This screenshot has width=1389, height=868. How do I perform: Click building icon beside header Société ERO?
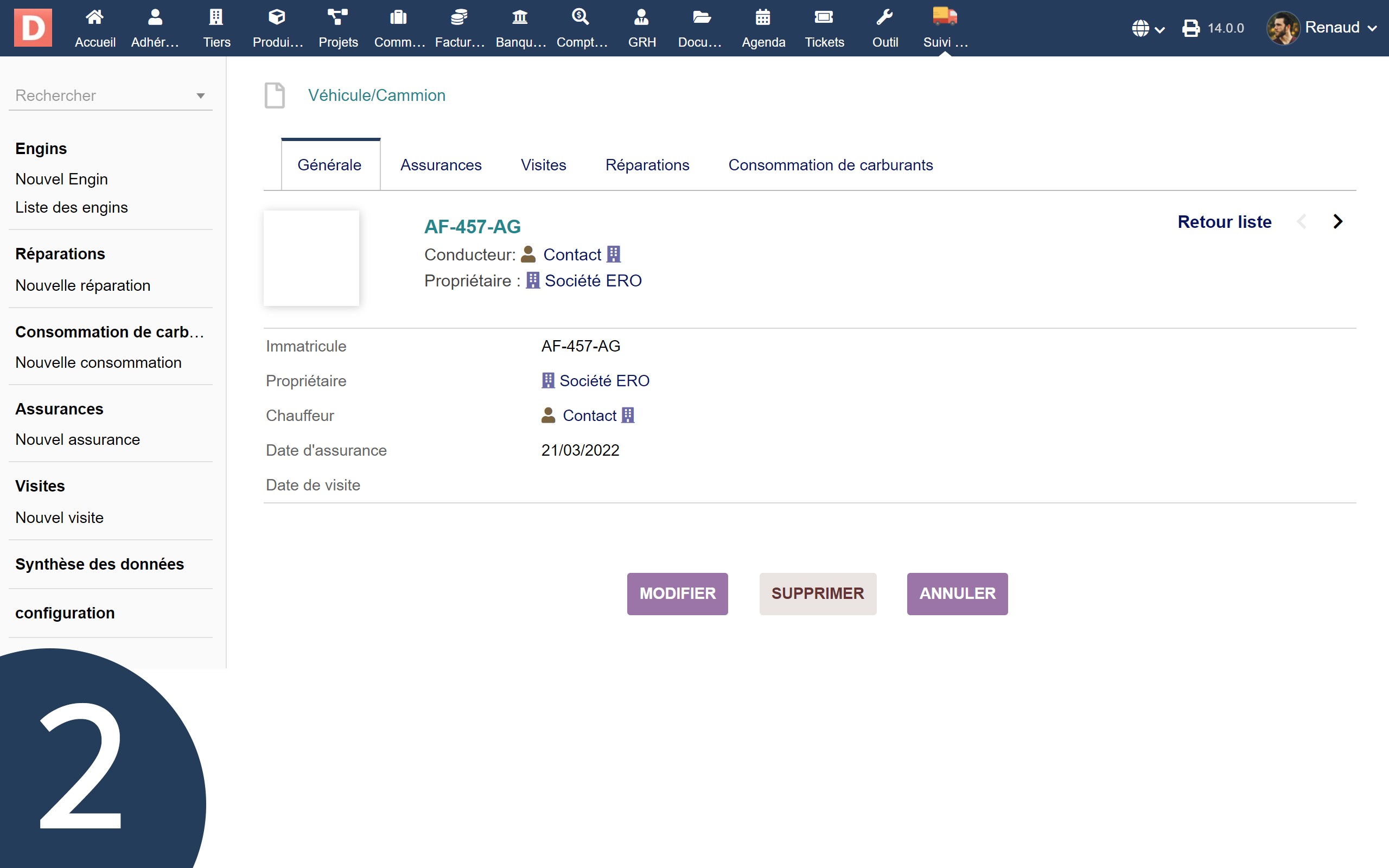pos(533,280)
